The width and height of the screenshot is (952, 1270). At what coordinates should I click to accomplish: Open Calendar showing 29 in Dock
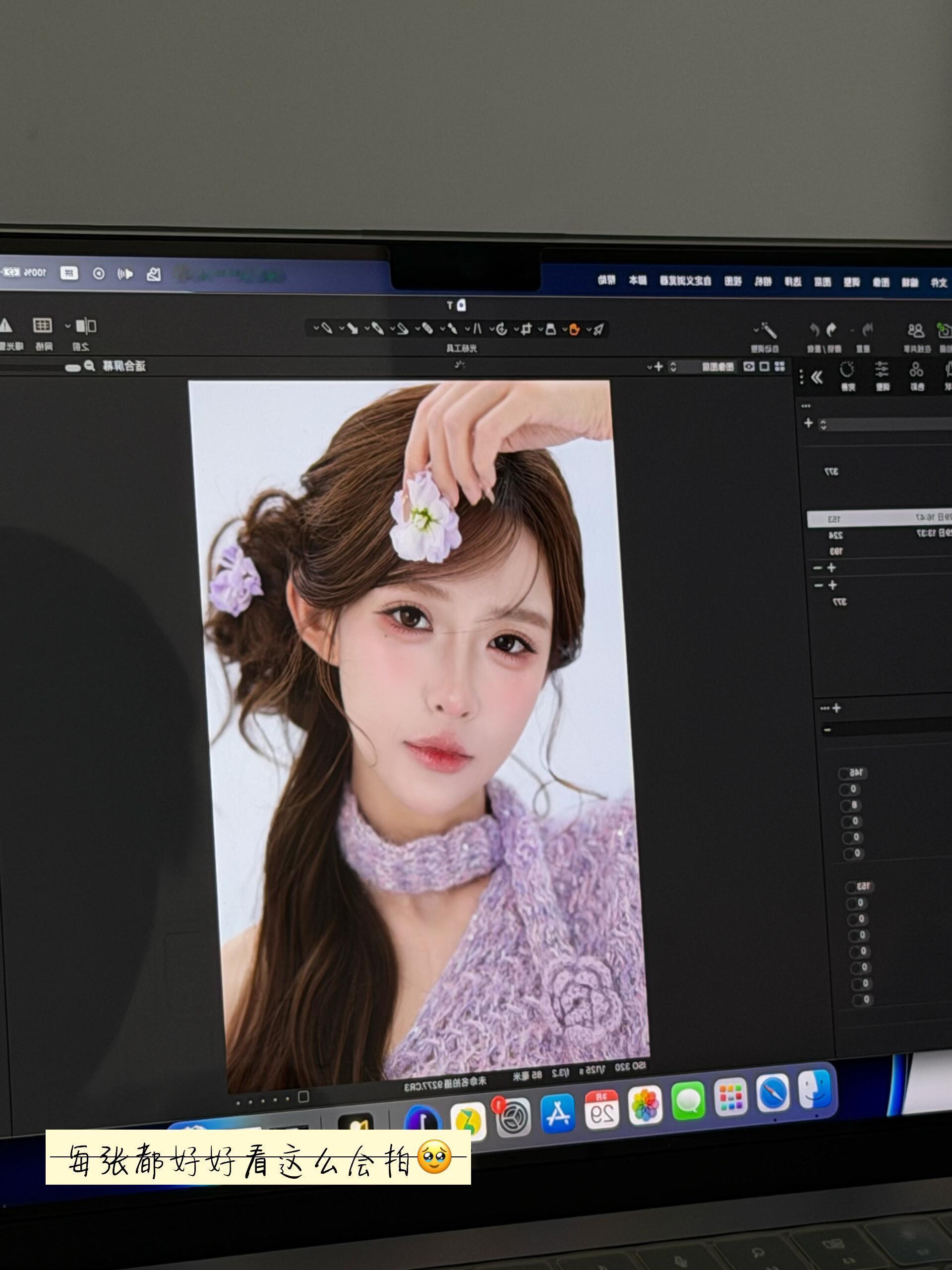pos(602,1109)
